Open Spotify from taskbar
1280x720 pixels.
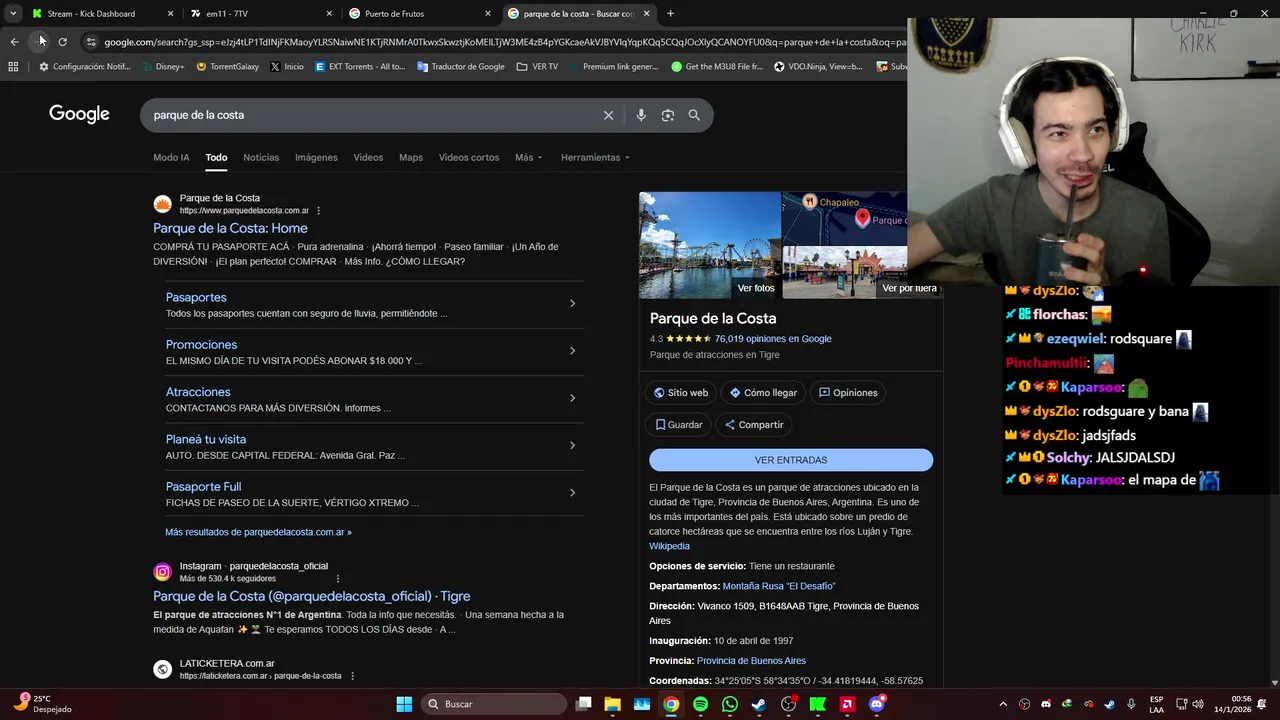pyautogui.click(x=700, y=704)
